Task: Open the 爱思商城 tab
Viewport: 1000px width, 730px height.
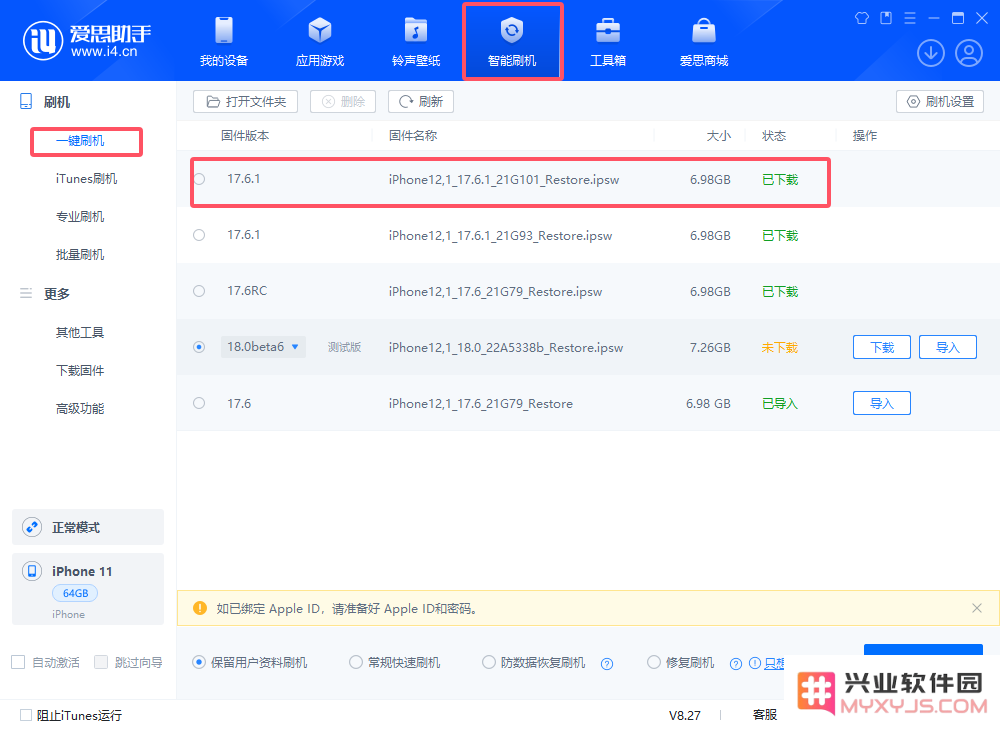Action: click(x=704, y=42)
